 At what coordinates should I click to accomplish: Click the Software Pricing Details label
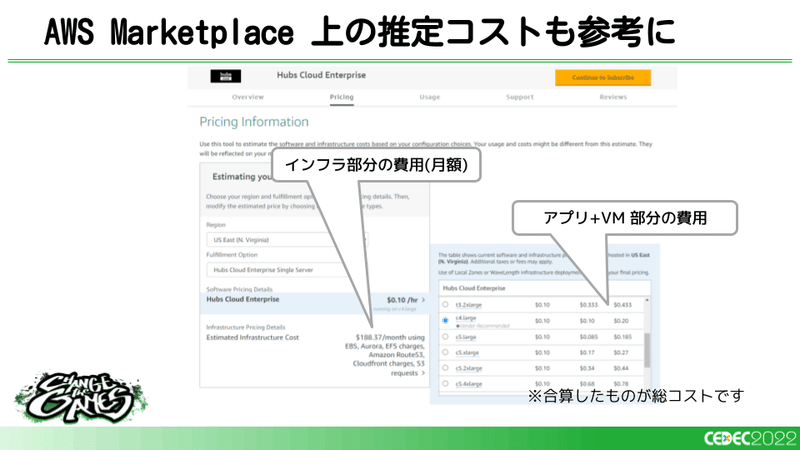pos(239,289)
